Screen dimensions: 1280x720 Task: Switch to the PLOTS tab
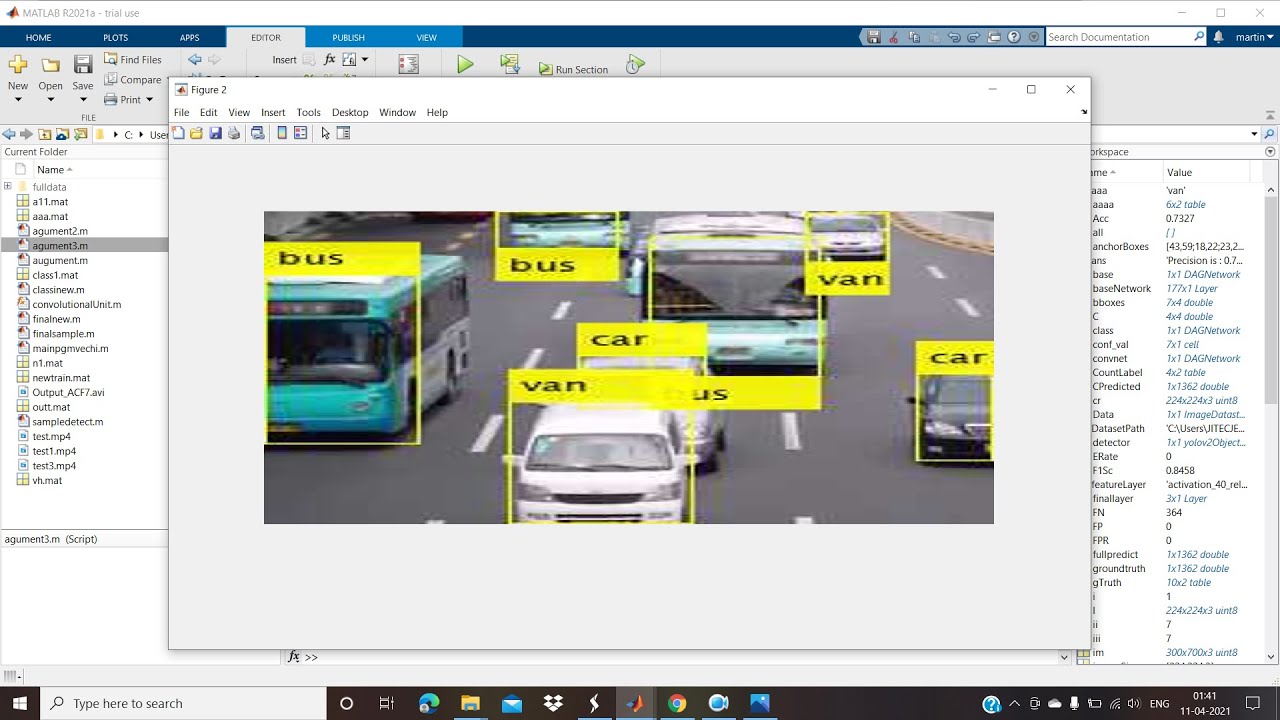[x=116, y=38]
